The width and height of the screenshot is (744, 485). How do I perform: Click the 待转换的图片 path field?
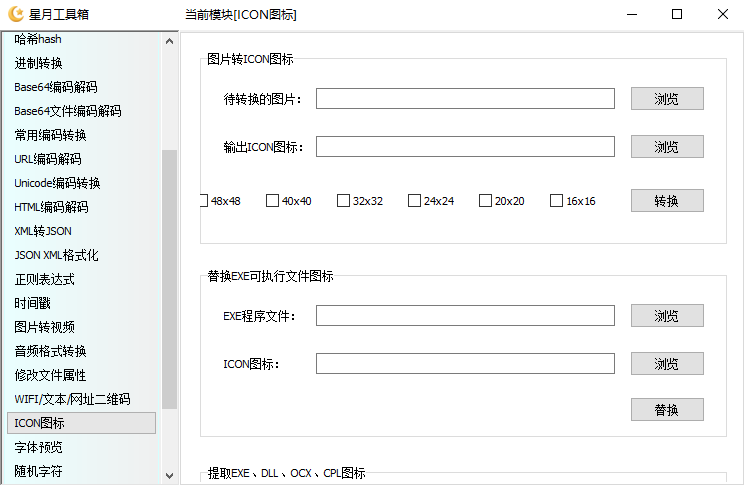[x=465, y=99]
